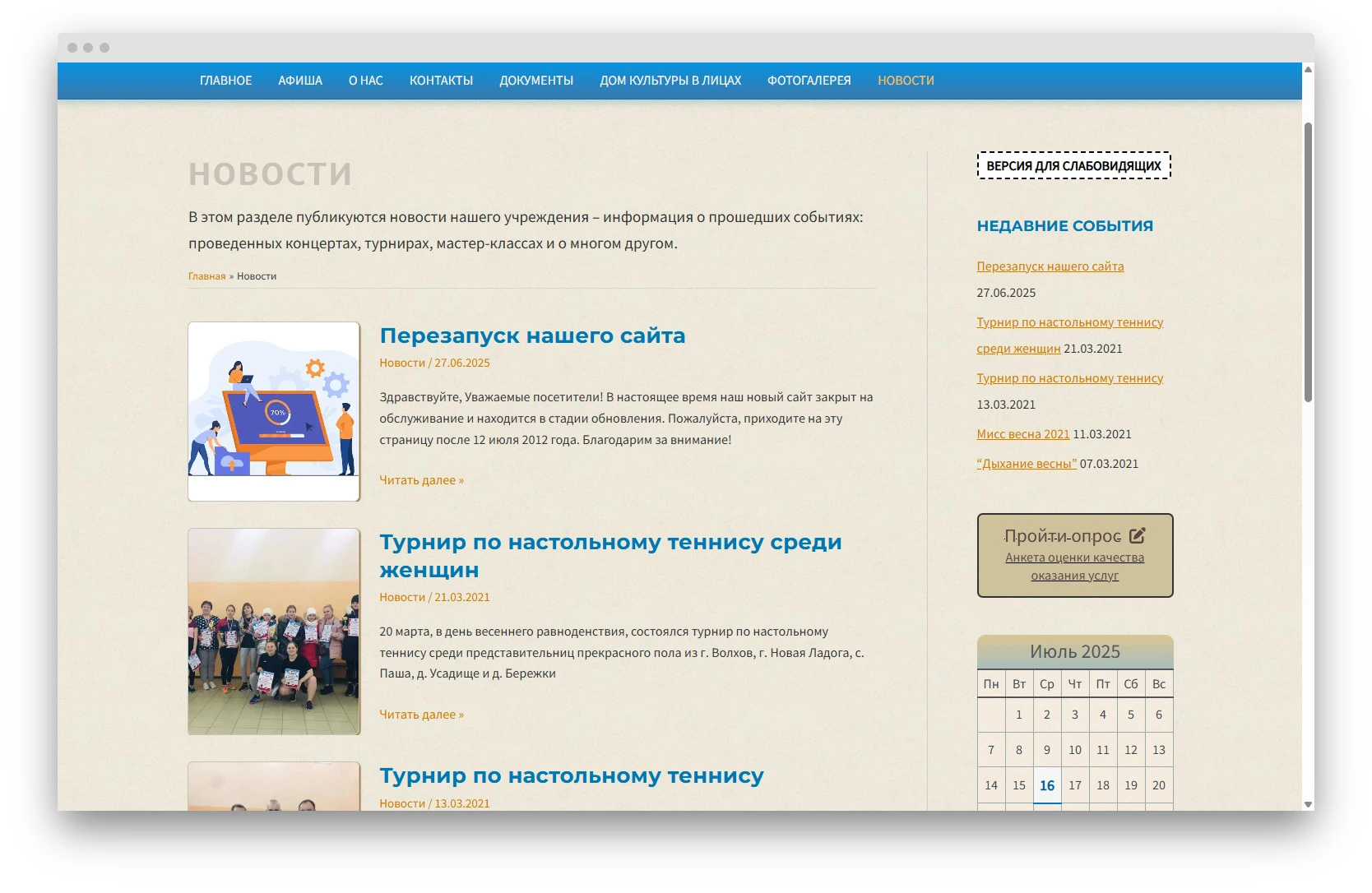Go to the Фотогалерея menu section
Screen dimensions: 1372x893
tap(809, 81)
